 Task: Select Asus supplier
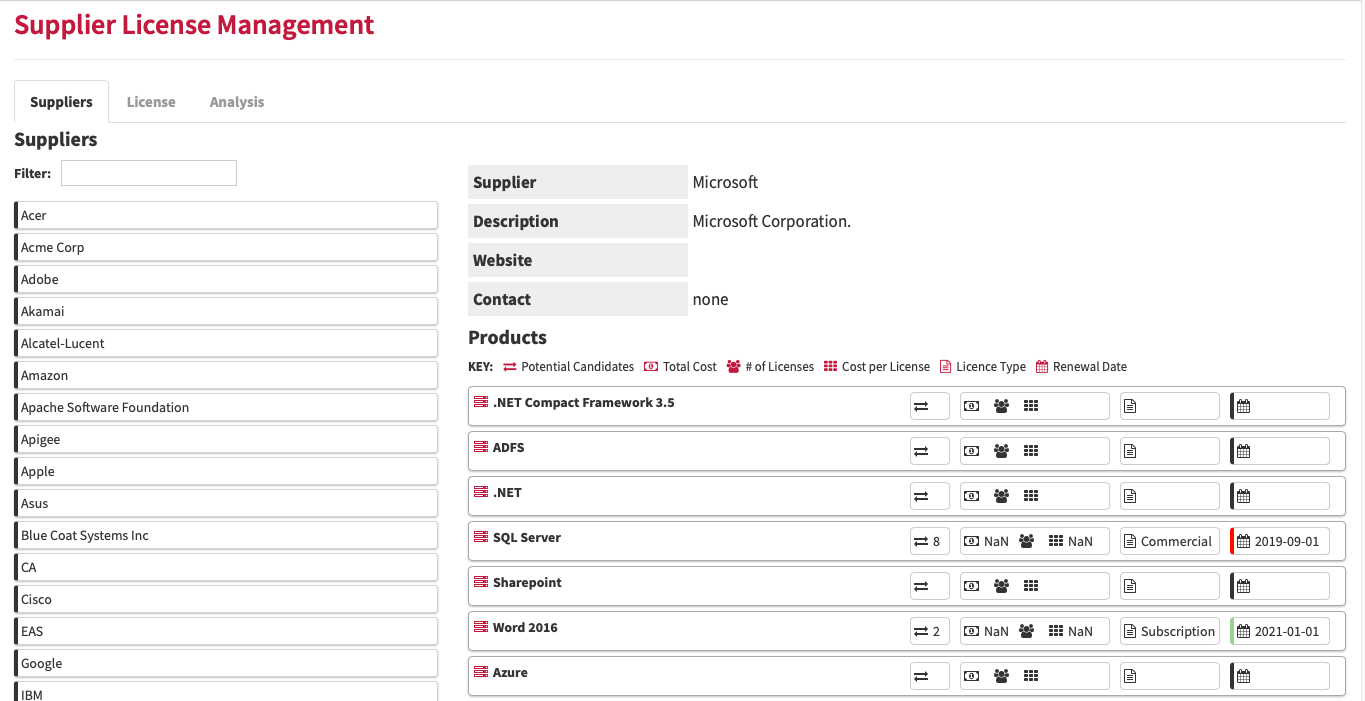tap(226, 503)
